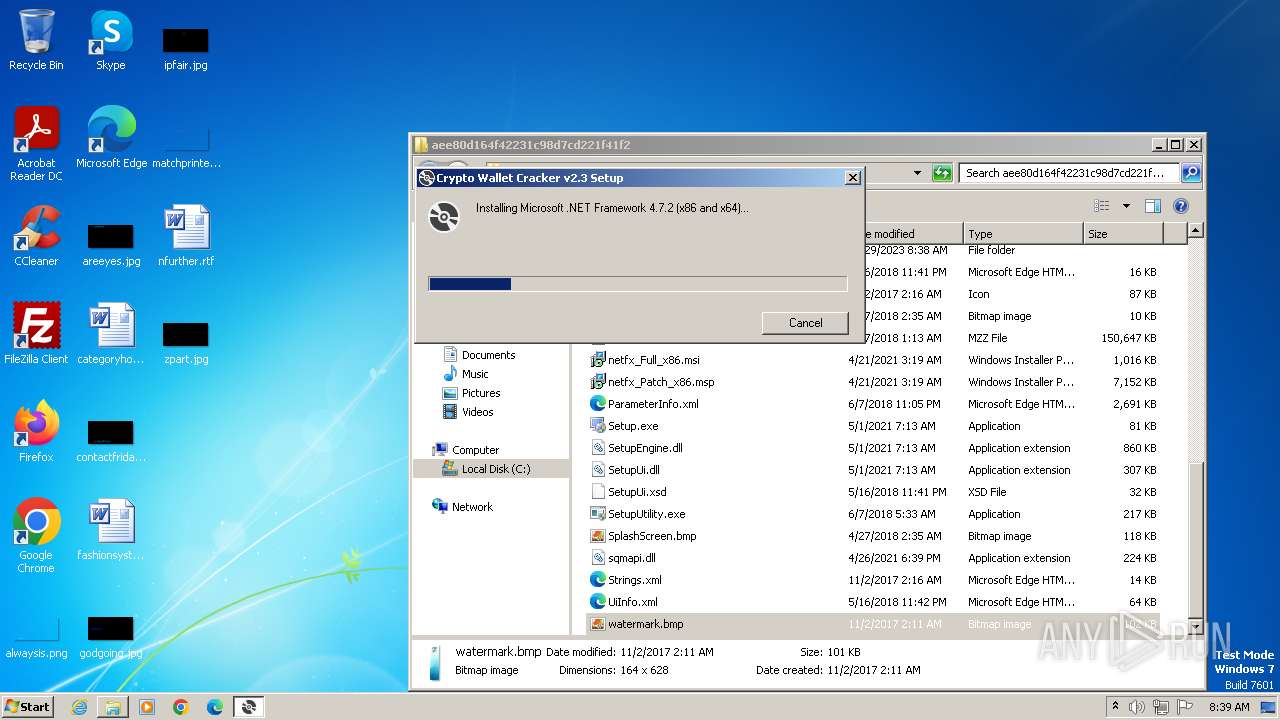Switch to Setup installer taskbar button
The height and width of the screenshot is (720, 1280).
(x=249, y=707)
